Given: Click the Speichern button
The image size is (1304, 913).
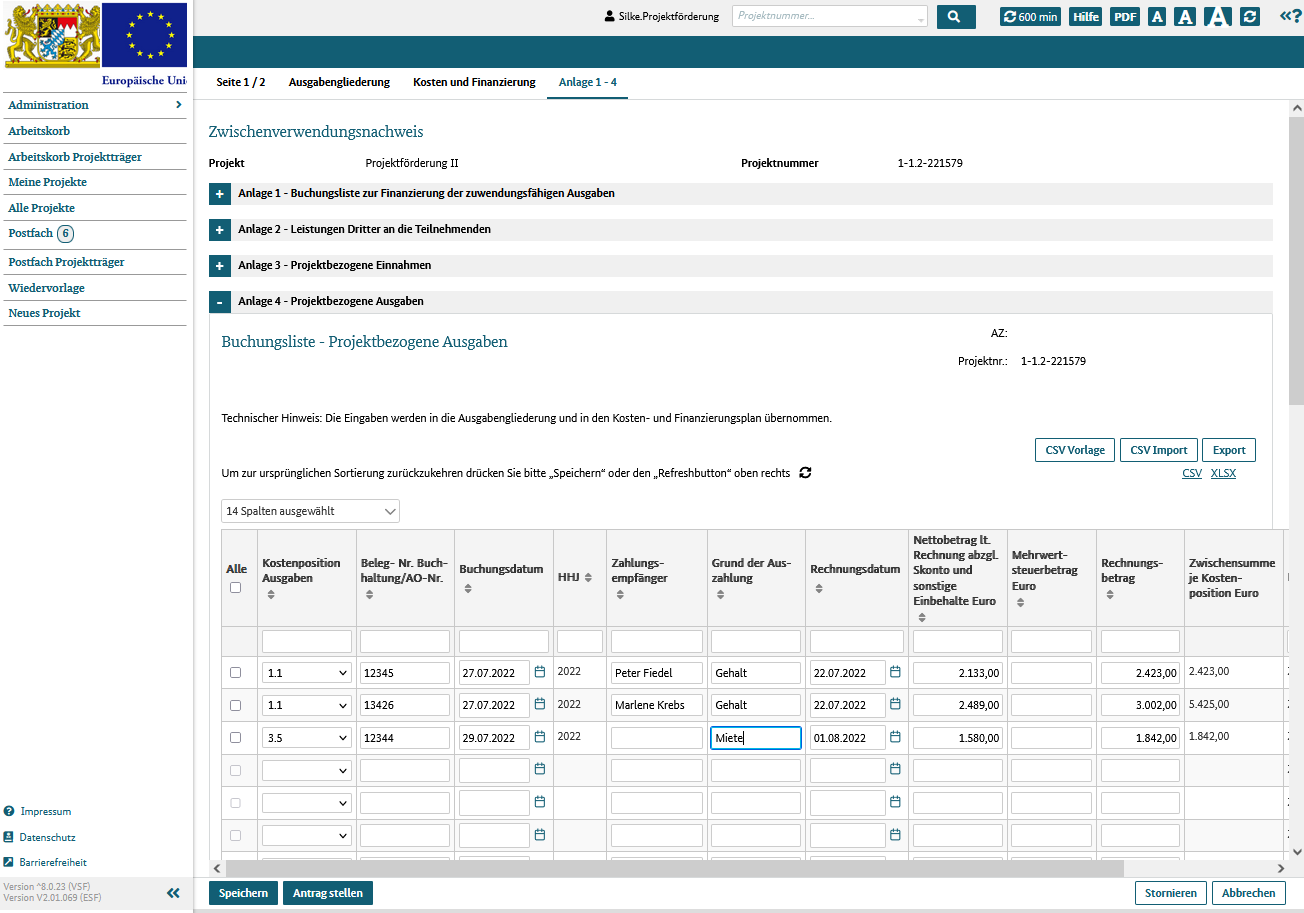Looking at the screenshot, I should 243,893.
